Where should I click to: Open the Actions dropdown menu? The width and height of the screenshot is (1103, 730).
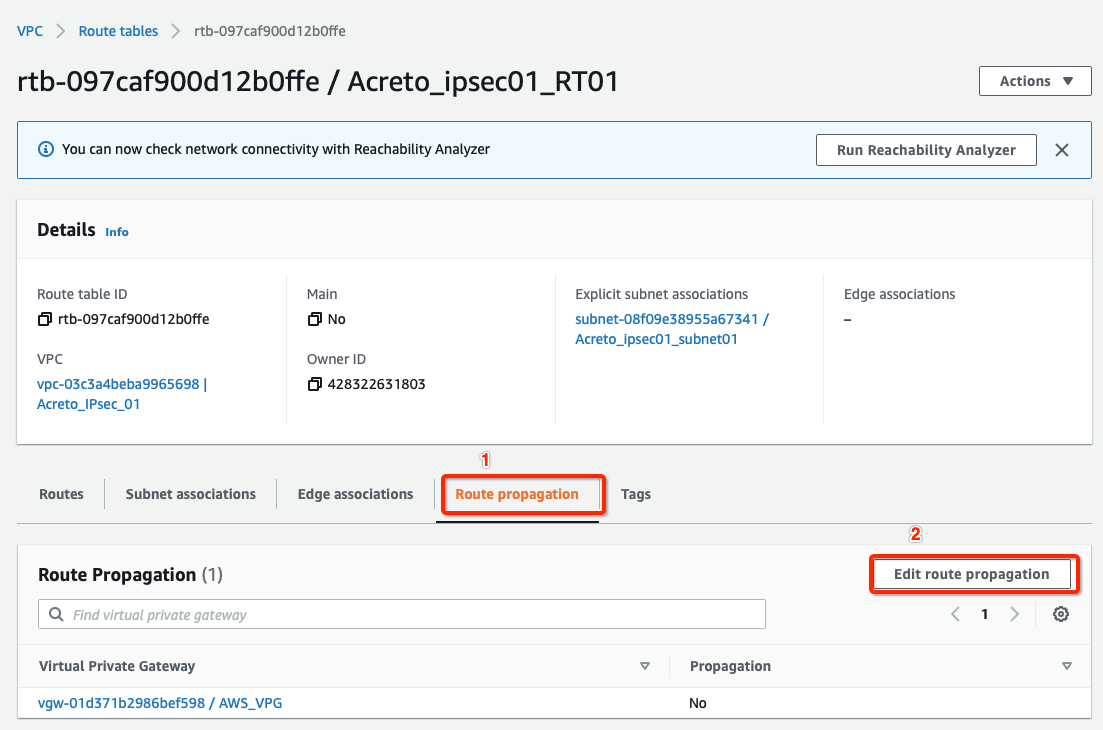tap(1035, 81)
